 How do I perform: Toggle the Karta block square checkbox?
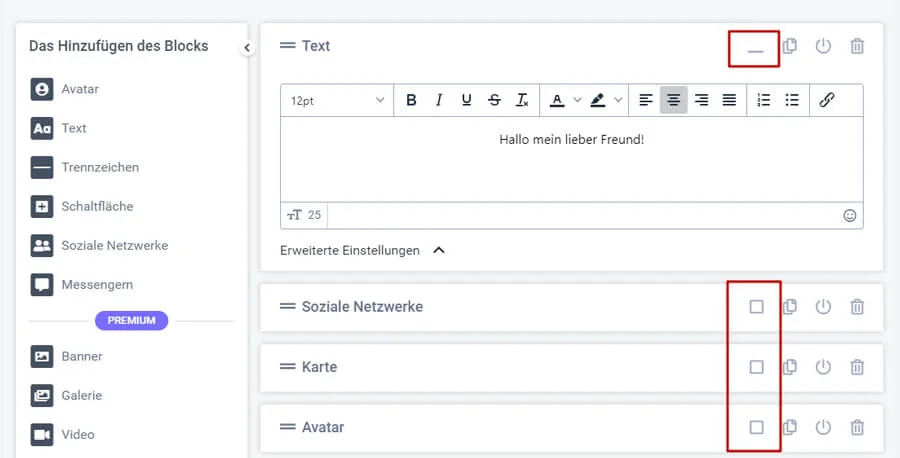tap(756, 367)
